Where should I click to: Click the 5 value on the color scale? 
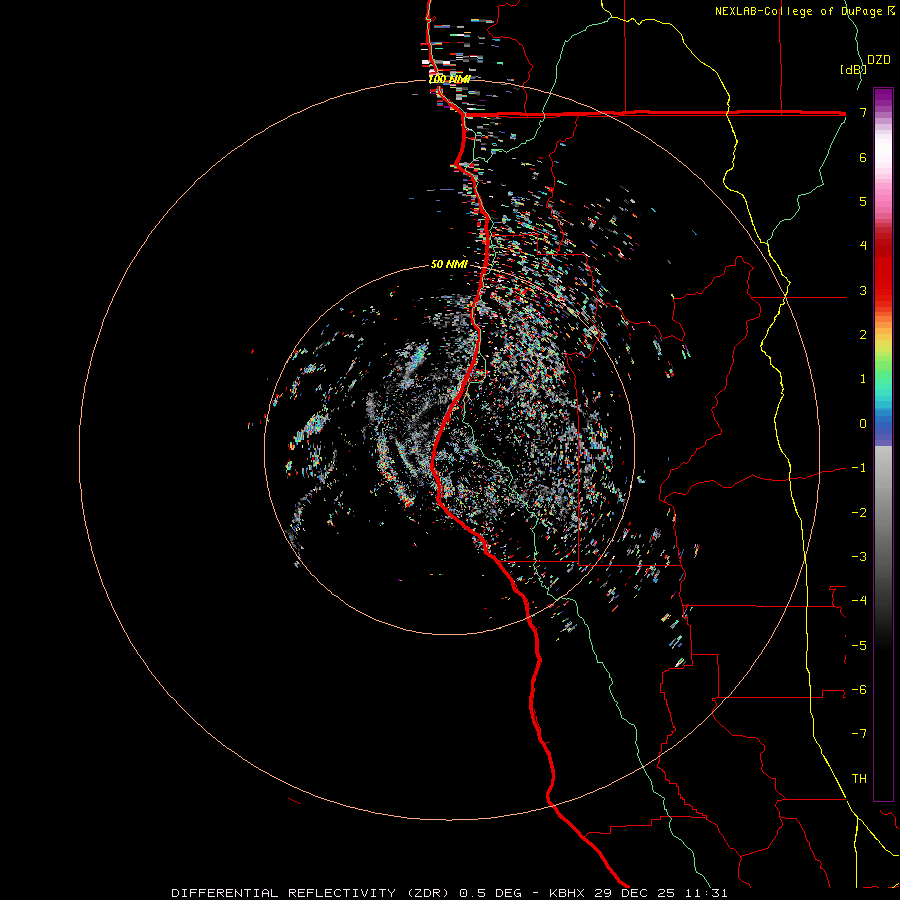[863, 201]
